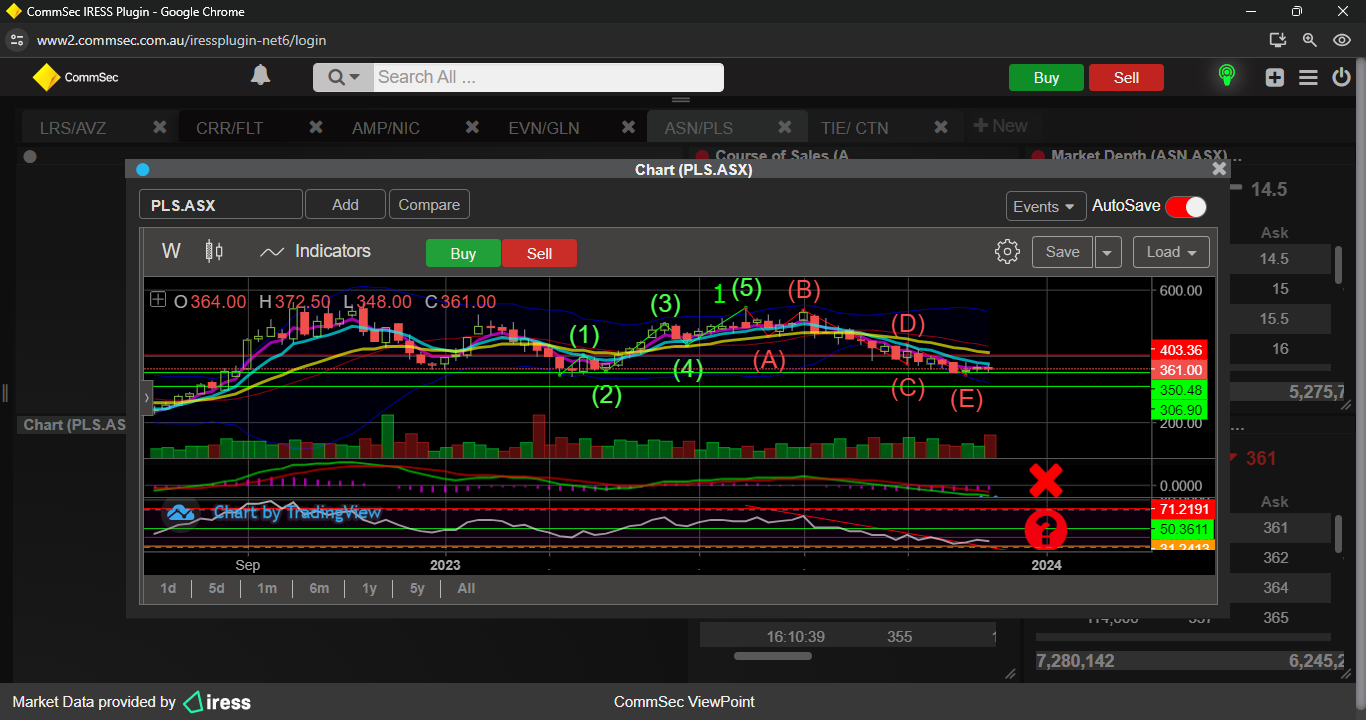This screenshot has height=720, width=1366.
Task: Open the candlestick chart style icon
Action: pos(214,251)
